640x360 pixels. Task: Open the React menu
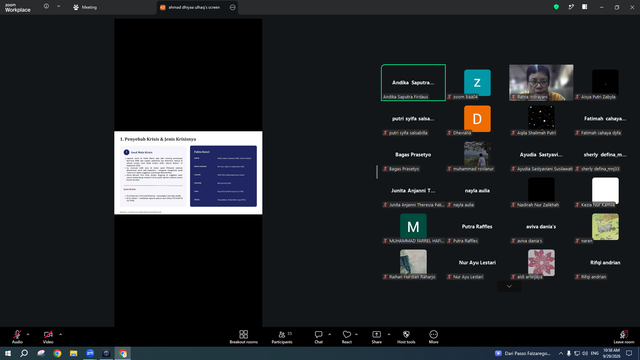pos(347,337)
